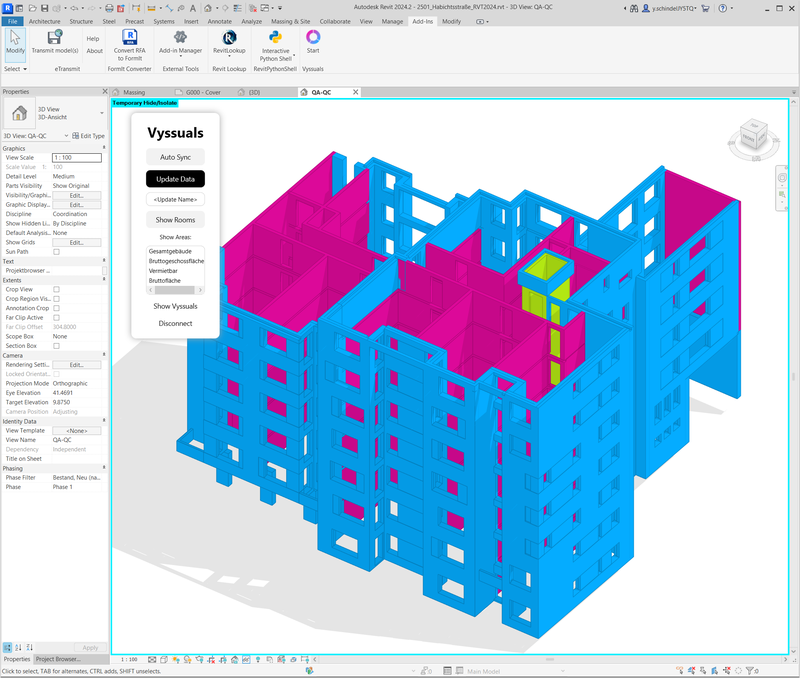
Task: Open the Autodesk App Store cart icon
Action: point(706,8)
